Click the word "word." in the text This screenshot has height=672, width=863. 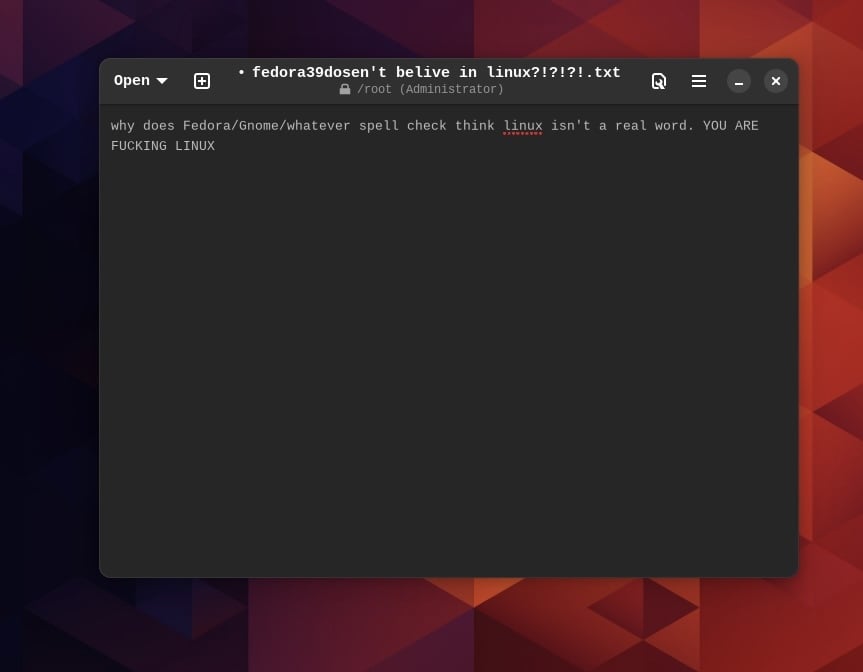(674, 126)
